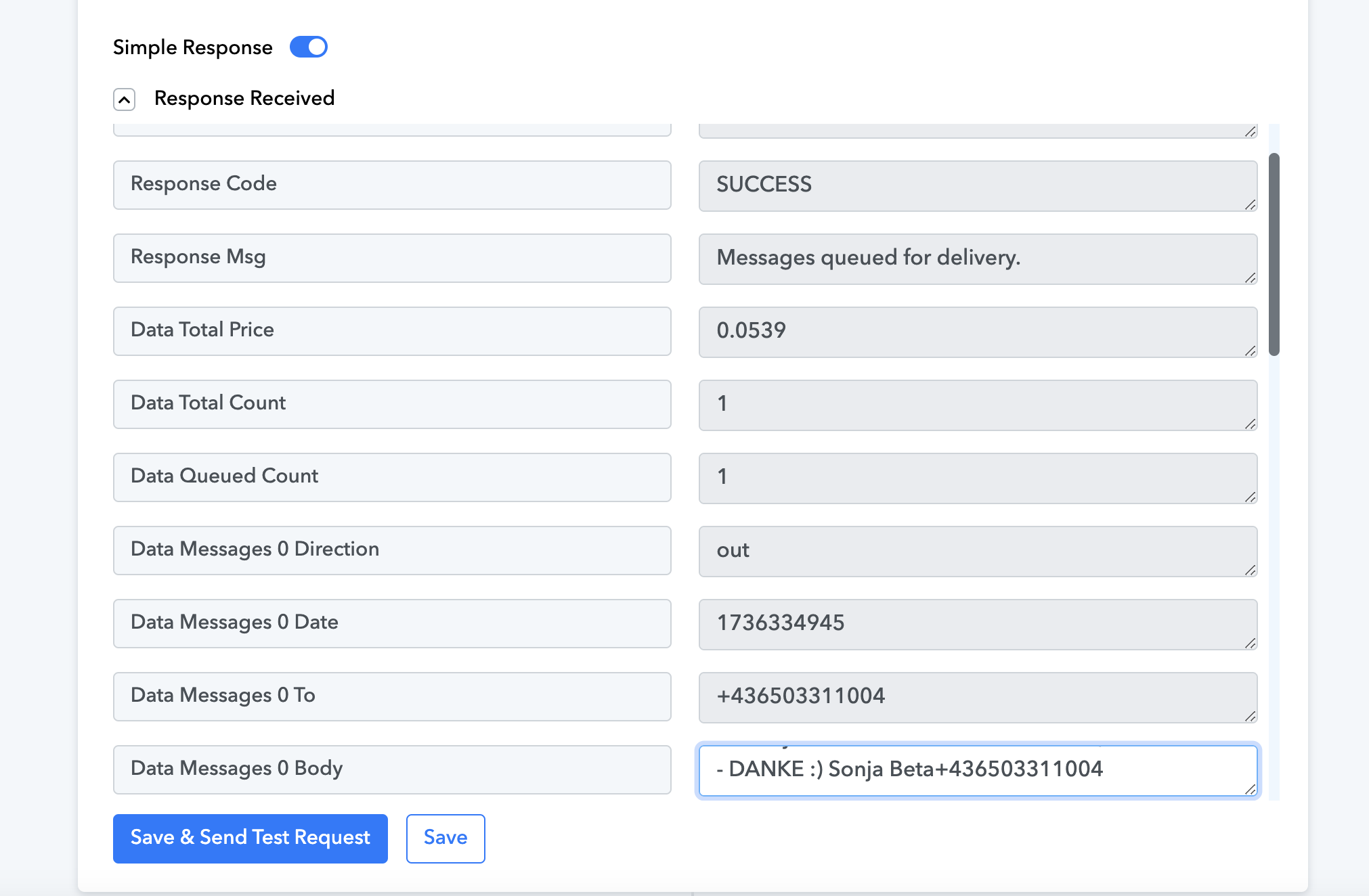Edit the Data Messages 0 Date field
The width and height of the screenshot is (1369, 896).
point(979,622)
